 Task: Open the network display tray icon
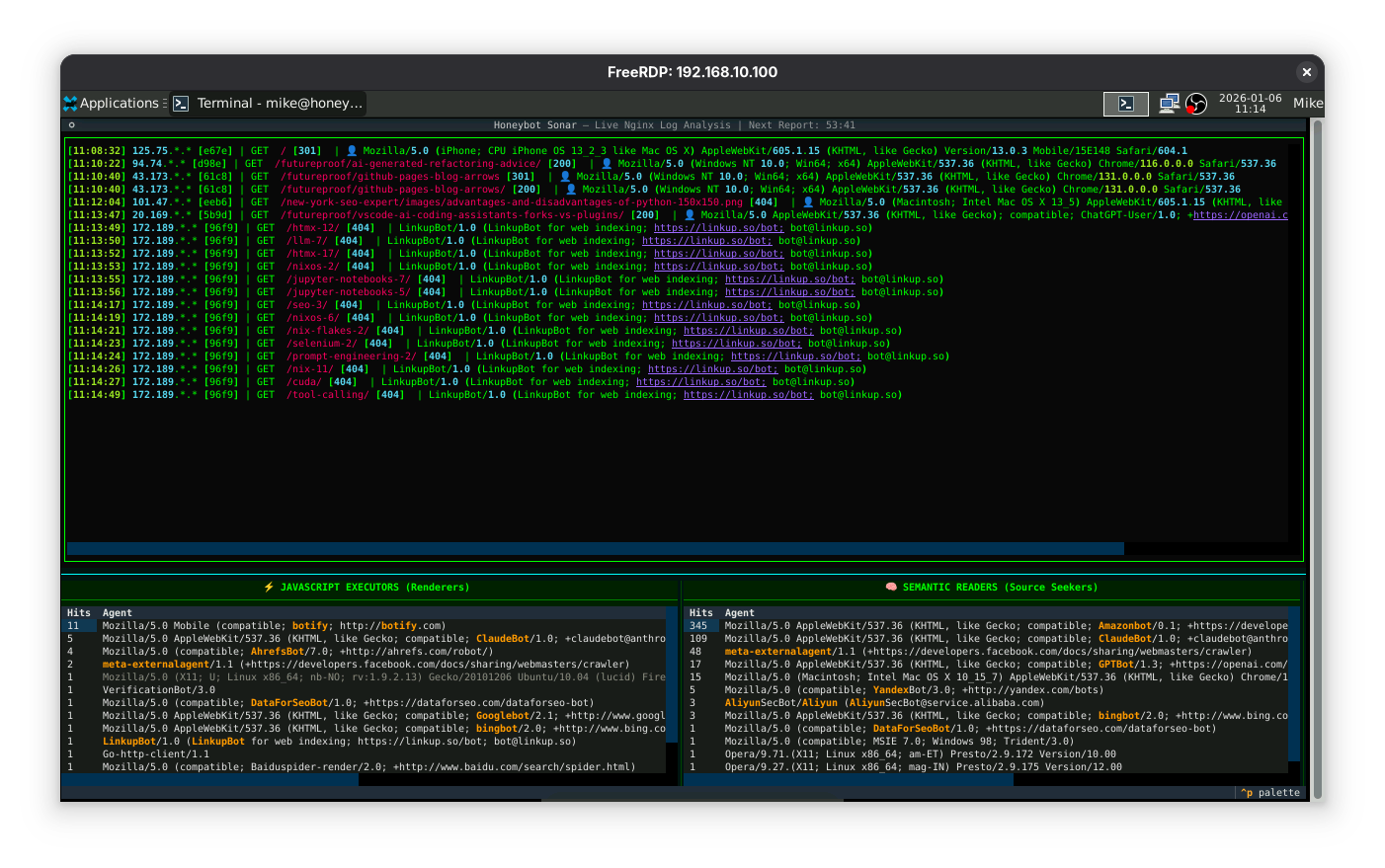[1169, 104]
